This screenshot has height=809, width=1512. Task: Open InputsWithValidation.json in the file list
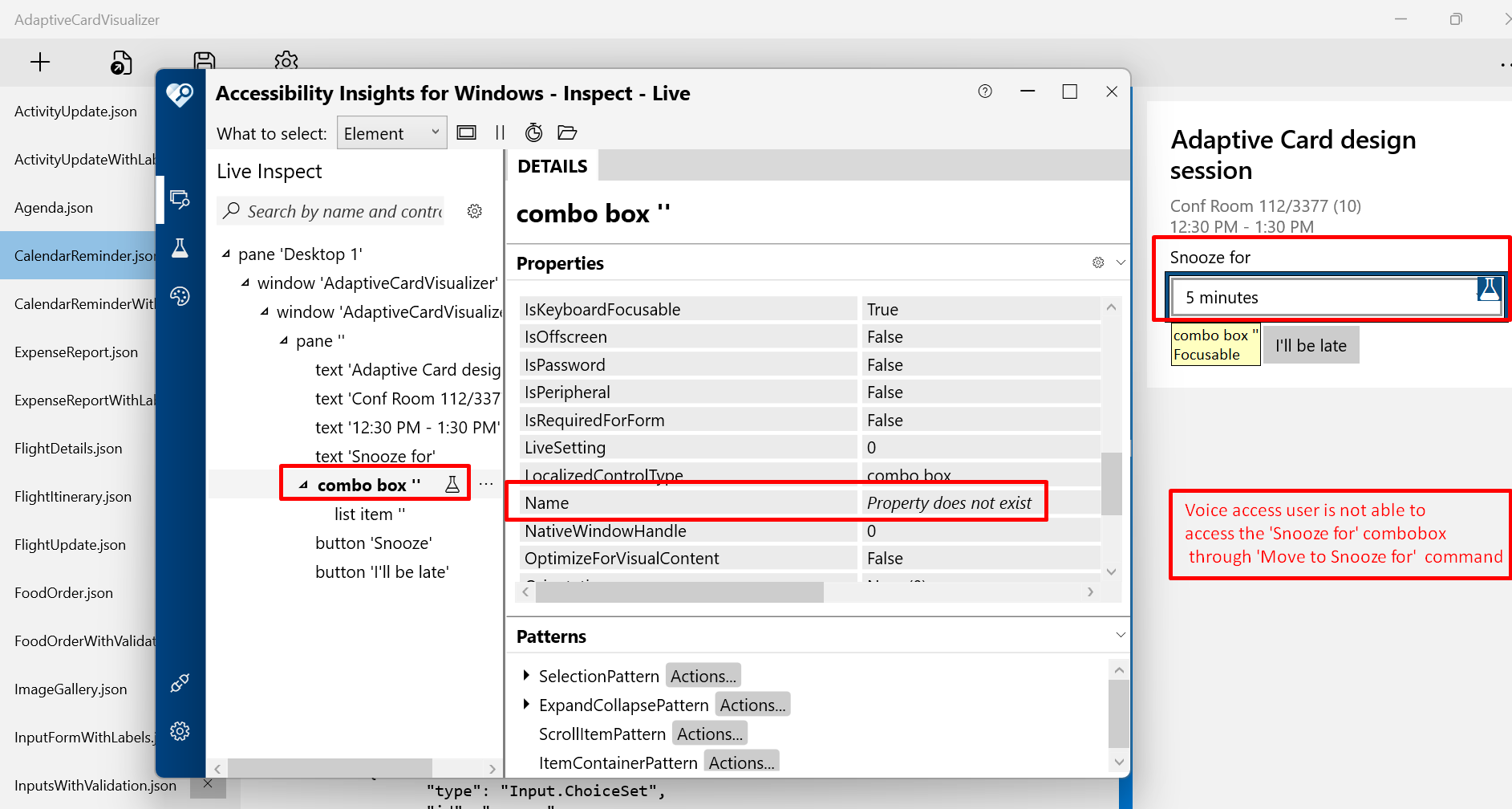95,786
